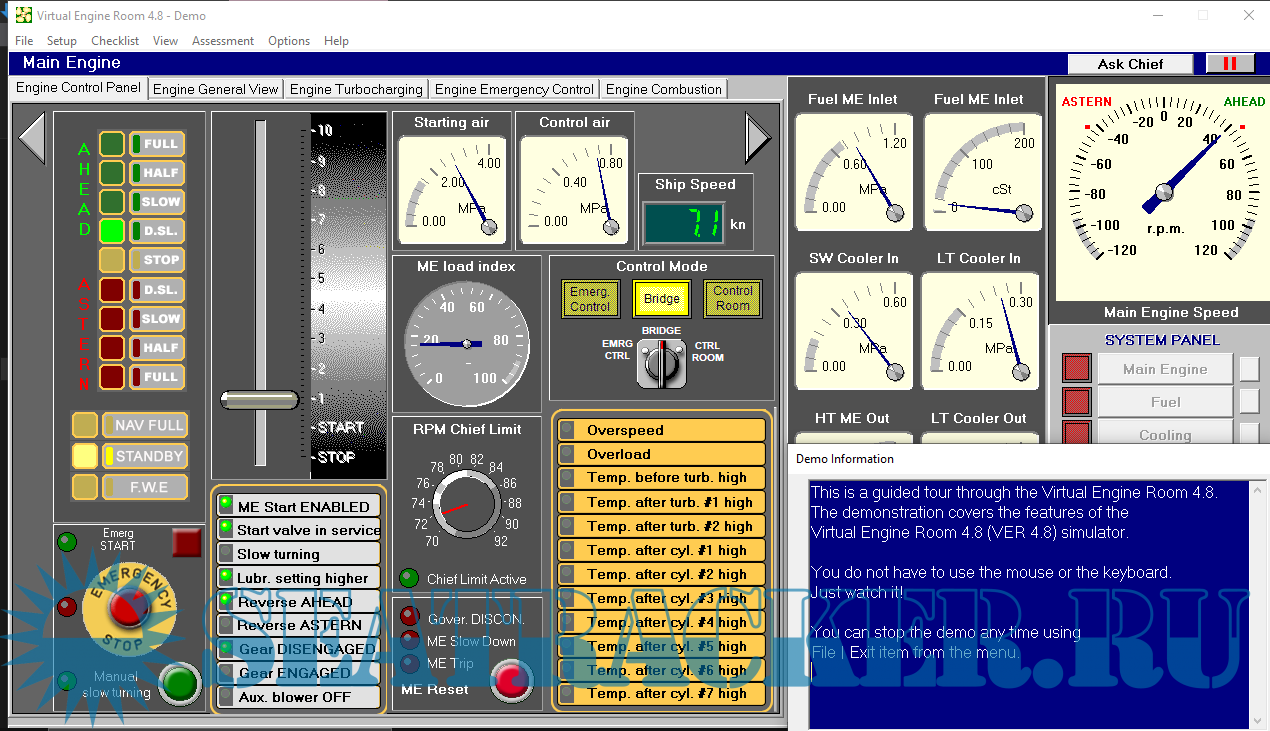Image resolution: width=1270 pixels, height=731 pixels.
Task: Click the red indicator beside Main Engine
Action: tap(1076, 369)
